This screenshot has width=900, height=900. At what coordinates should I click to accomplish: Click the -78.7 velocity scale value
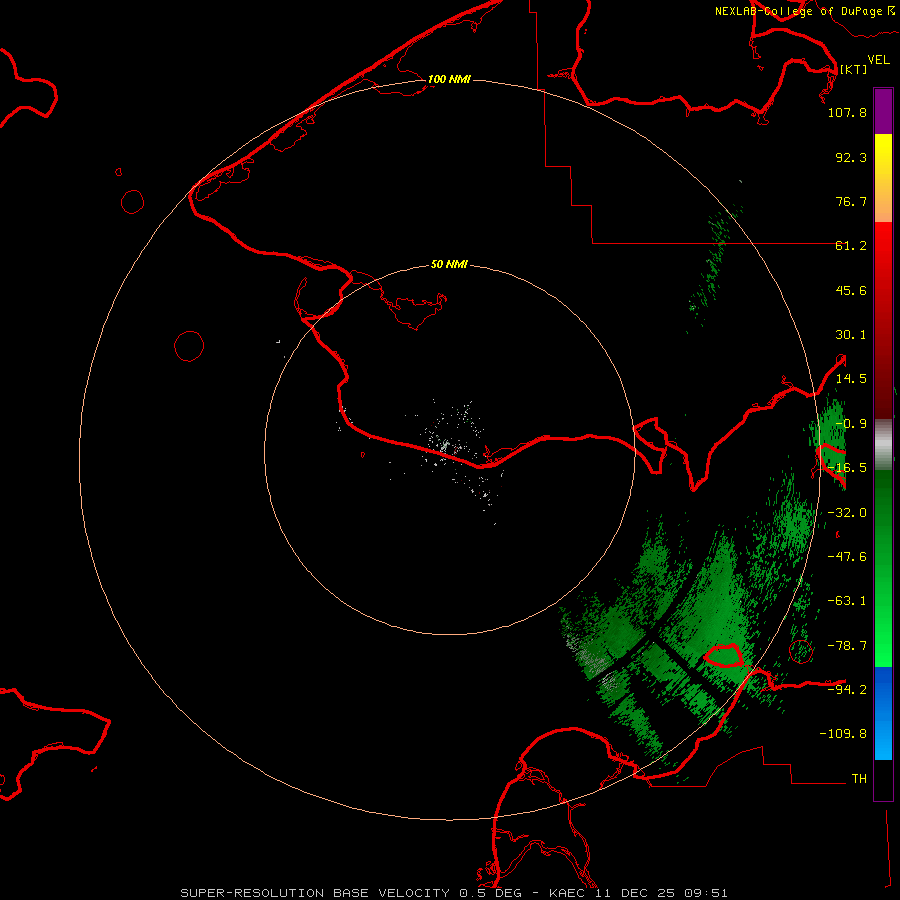pos(847,646)
